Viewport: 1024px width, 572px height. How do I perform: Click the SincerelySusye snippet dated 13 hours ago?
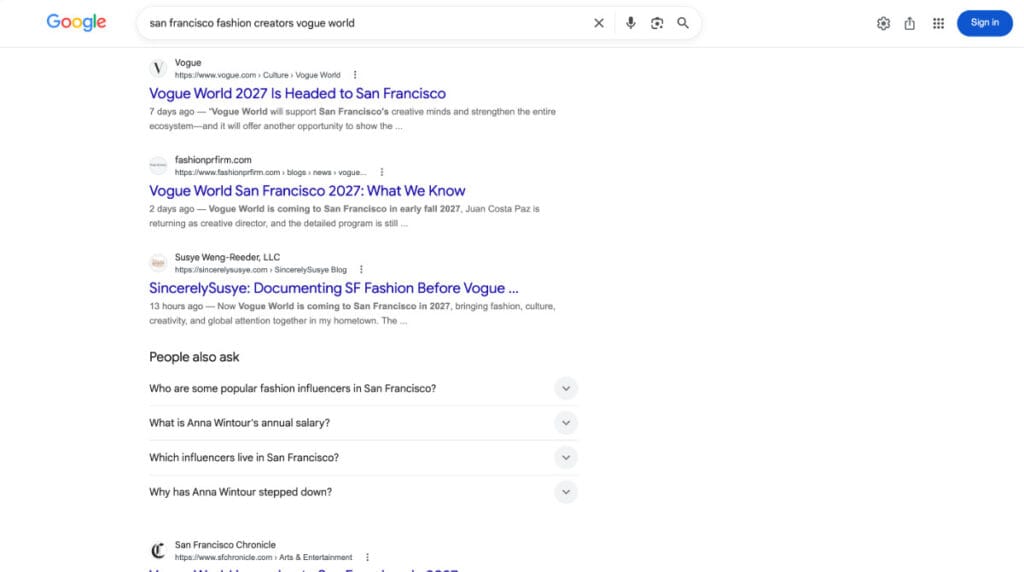(x=352, y=313)
